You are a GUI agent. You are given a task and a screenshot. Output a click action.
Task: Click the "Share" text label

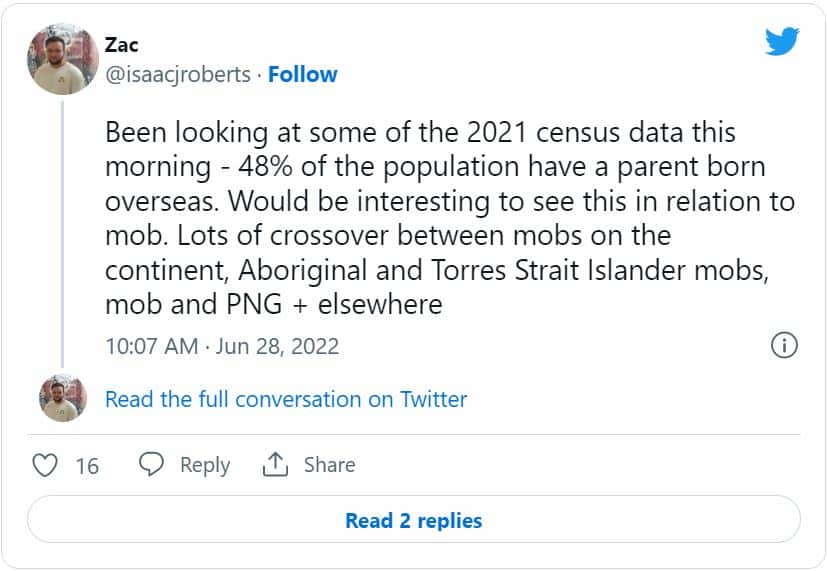329,465
